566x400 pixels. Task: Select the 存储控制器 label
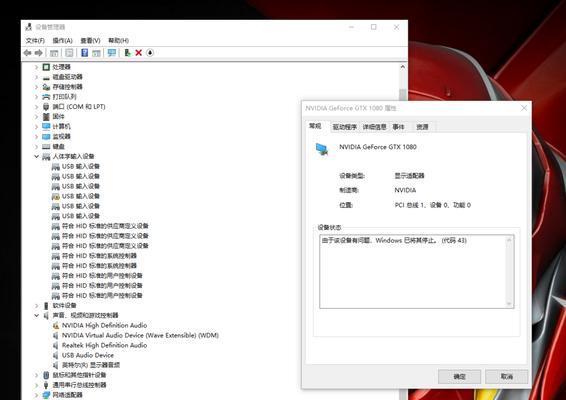tap(68, 87)
